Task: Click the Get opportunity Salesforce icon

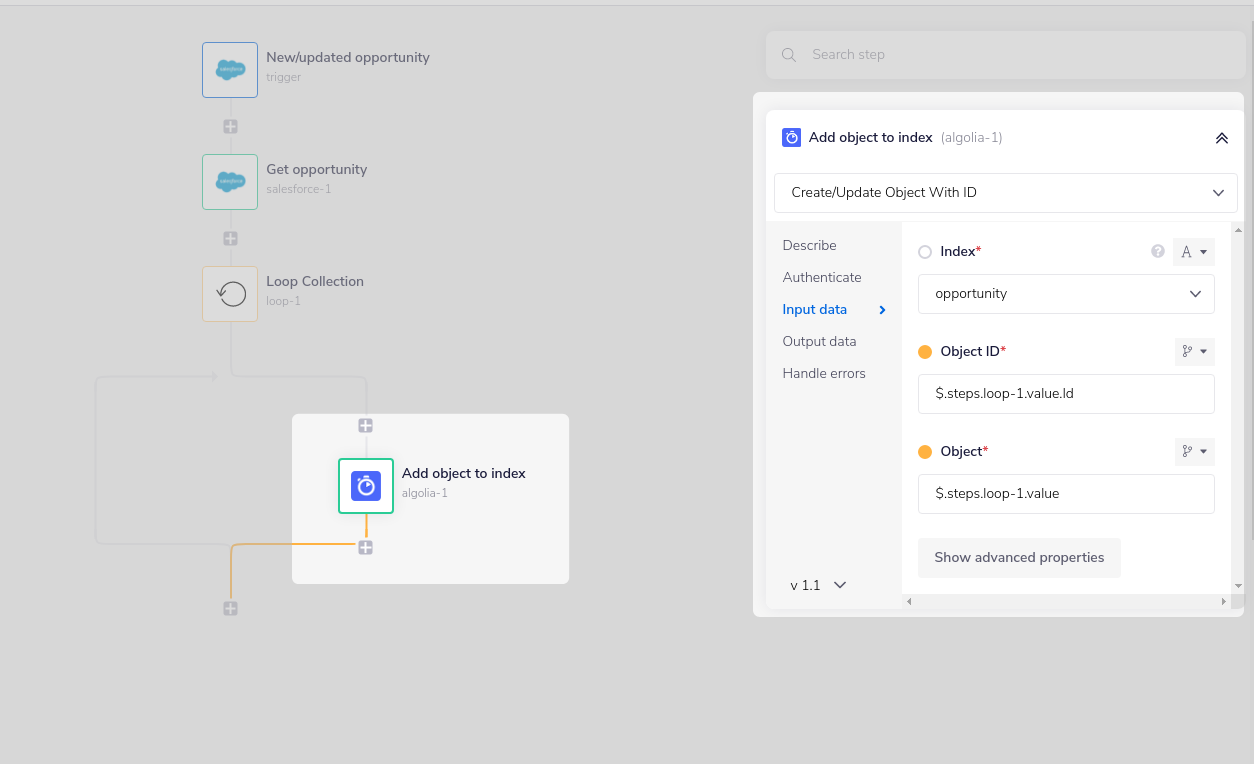Action: click(229, 182)
